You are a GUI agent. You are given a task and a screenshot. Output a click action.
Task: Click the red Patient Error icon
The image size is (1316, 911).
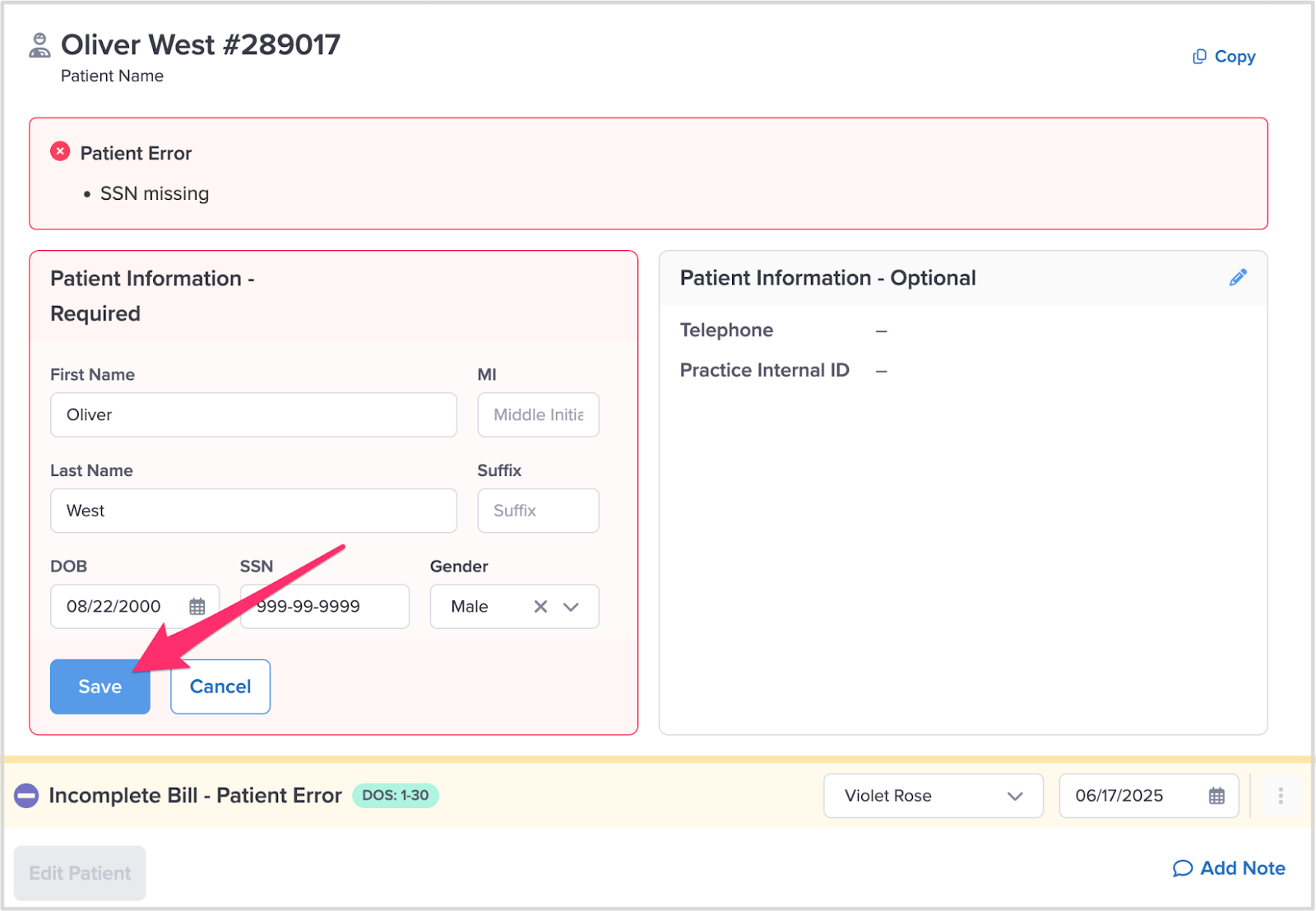tap(60, 151)
